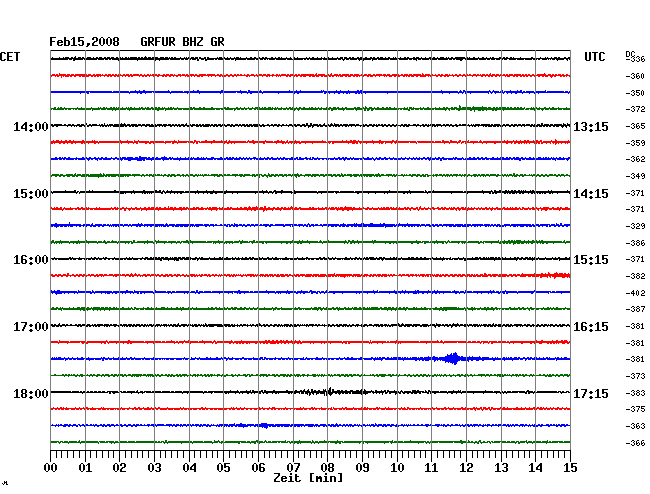Click the 15 minute axis label
Image resolution: width=650 pixels, height=494 pixels.
tap(570, 468)
